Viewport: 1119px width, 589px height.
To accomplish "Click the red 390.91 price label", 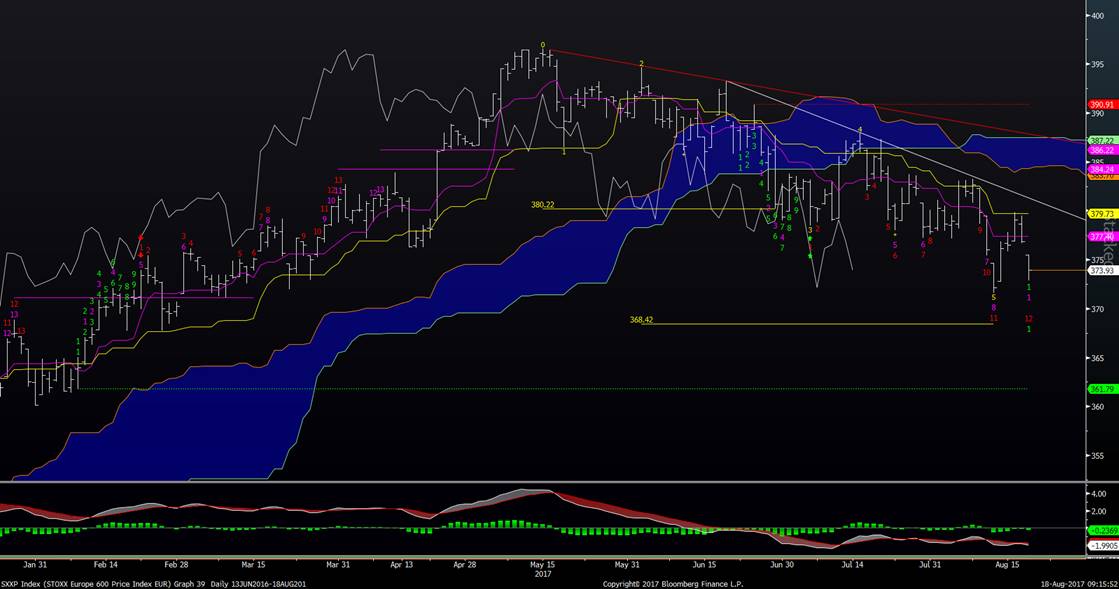I will (x=1101, y=104).
